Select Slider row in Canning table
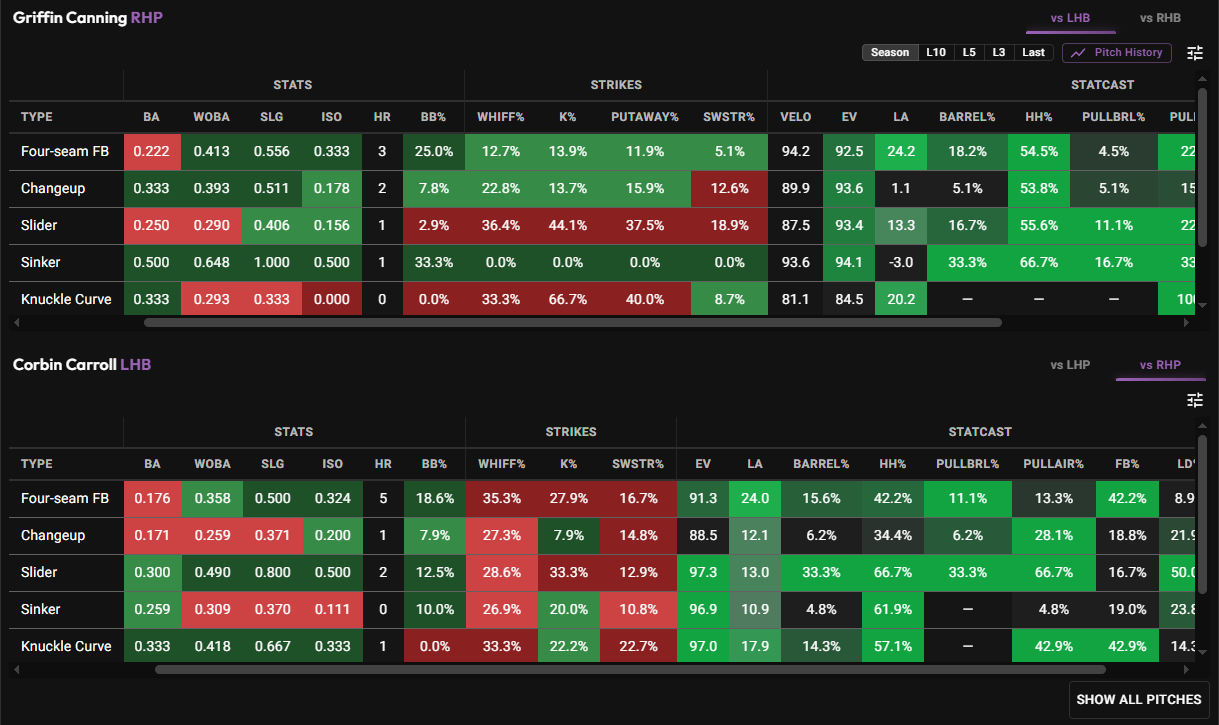The width and height of the screenshot is (1219, 725). pyautogui.click(x=602, y=225)
